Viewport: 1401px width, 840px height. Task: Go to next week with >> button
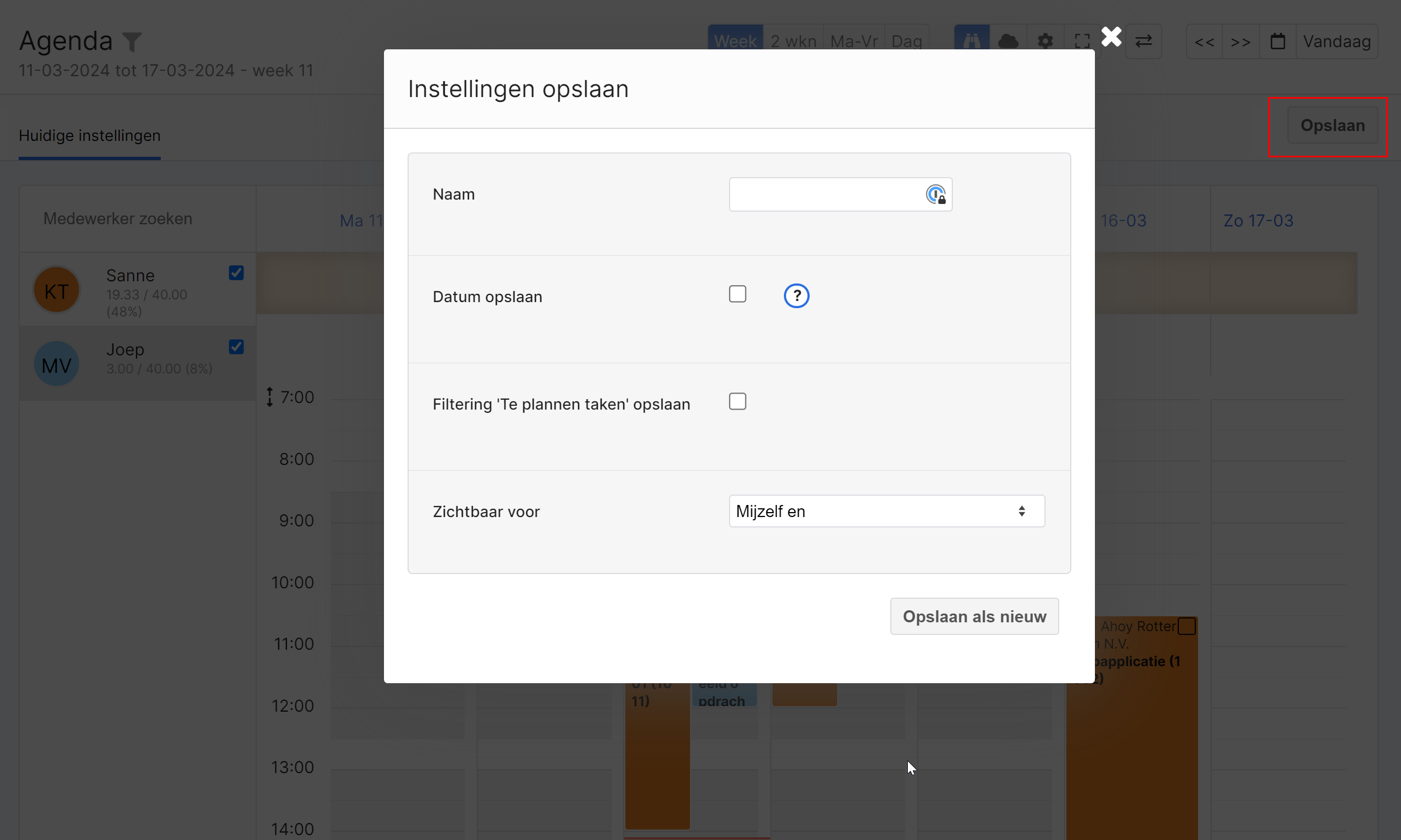[1240, 41]
